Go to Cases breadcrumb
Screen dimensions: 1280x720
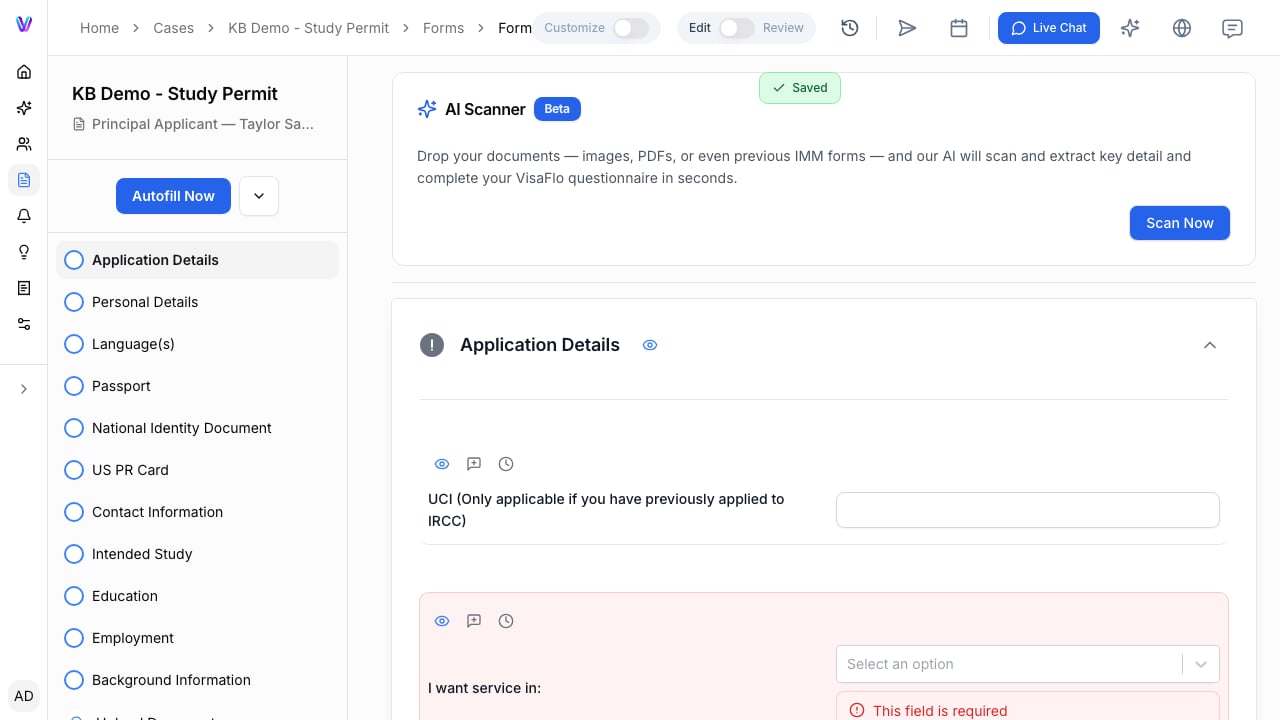coord(174,28)
